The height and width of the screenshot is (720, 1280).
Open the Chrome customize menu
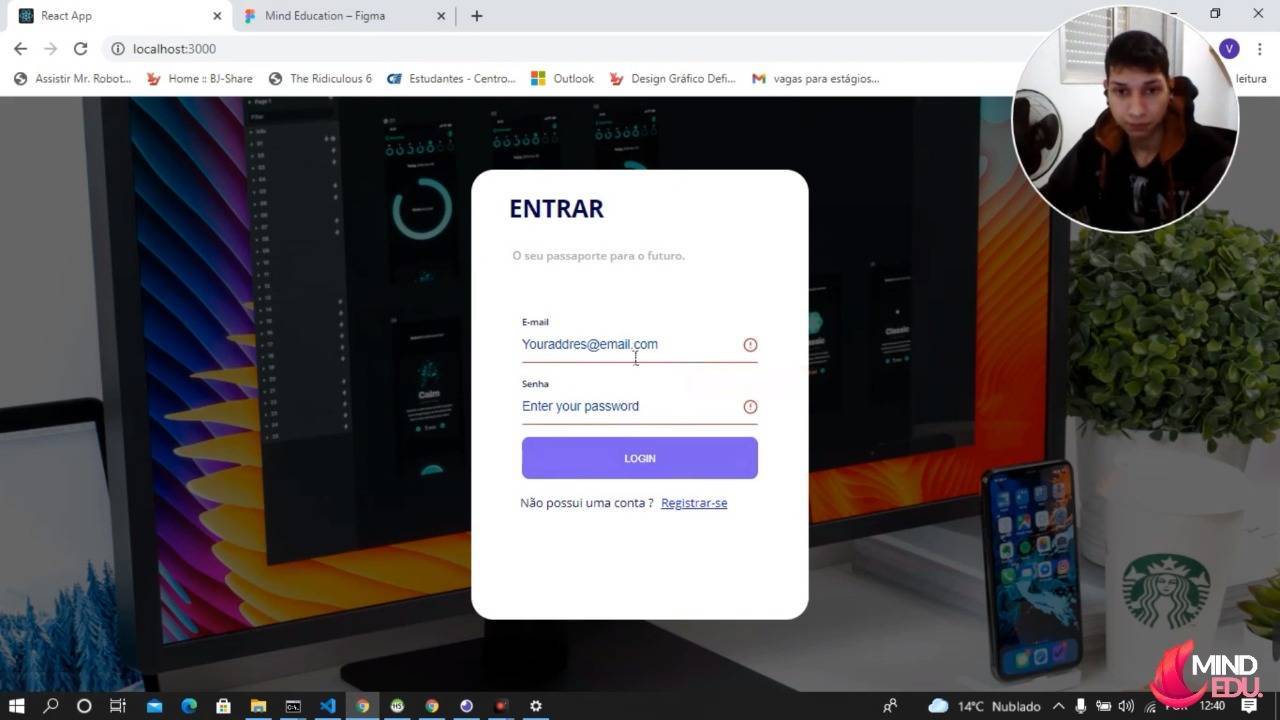[x=1259, y=48]
